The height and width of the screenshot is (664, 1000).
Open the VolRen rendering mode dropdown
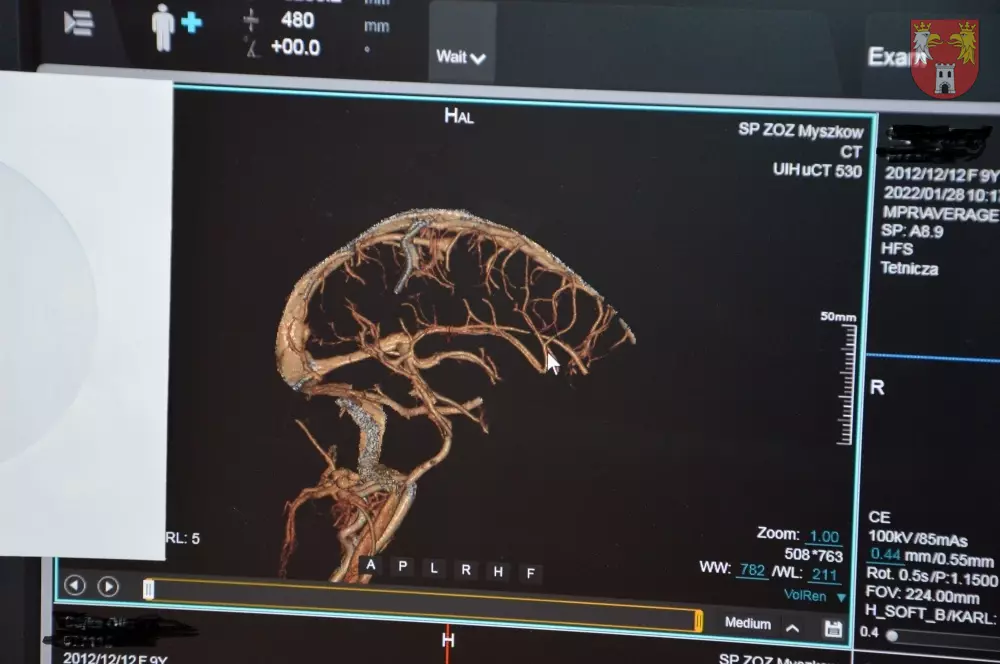pyautogui.click(x=813, y=596)
